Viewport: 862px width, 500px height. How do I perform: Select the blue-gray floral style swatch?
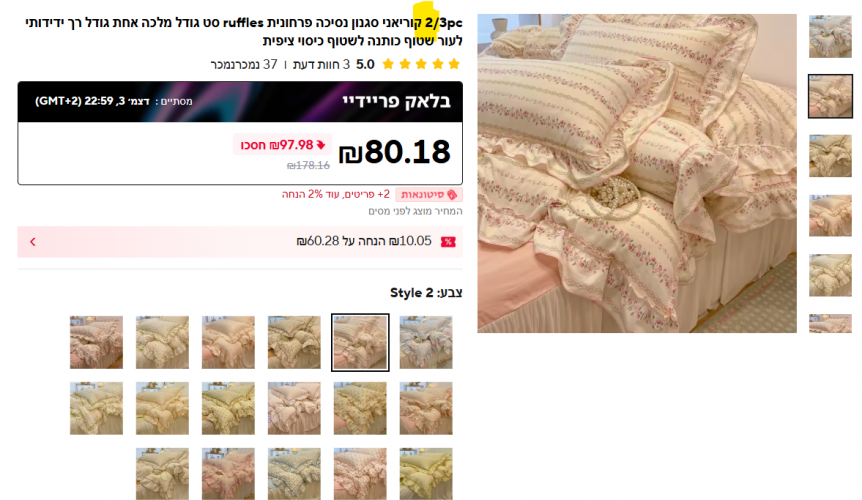coord(426,342)
